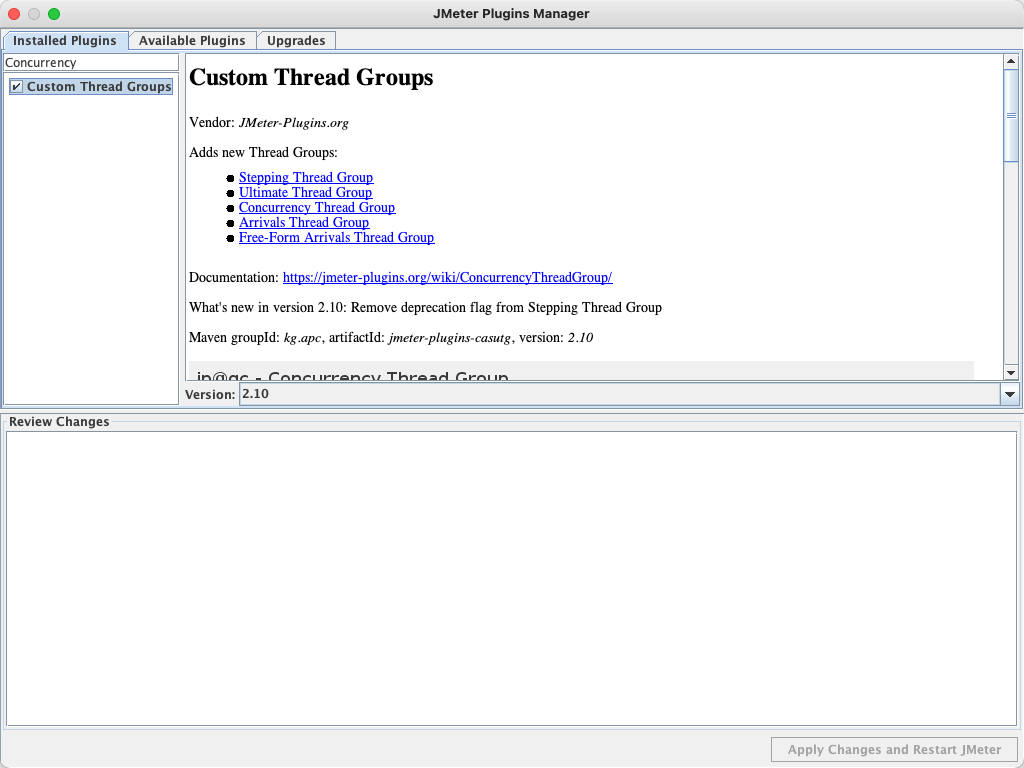Screen dimensions: 1024x768
Task: Click the vendor name JMeter-Plugins.org
Action: 293,123
